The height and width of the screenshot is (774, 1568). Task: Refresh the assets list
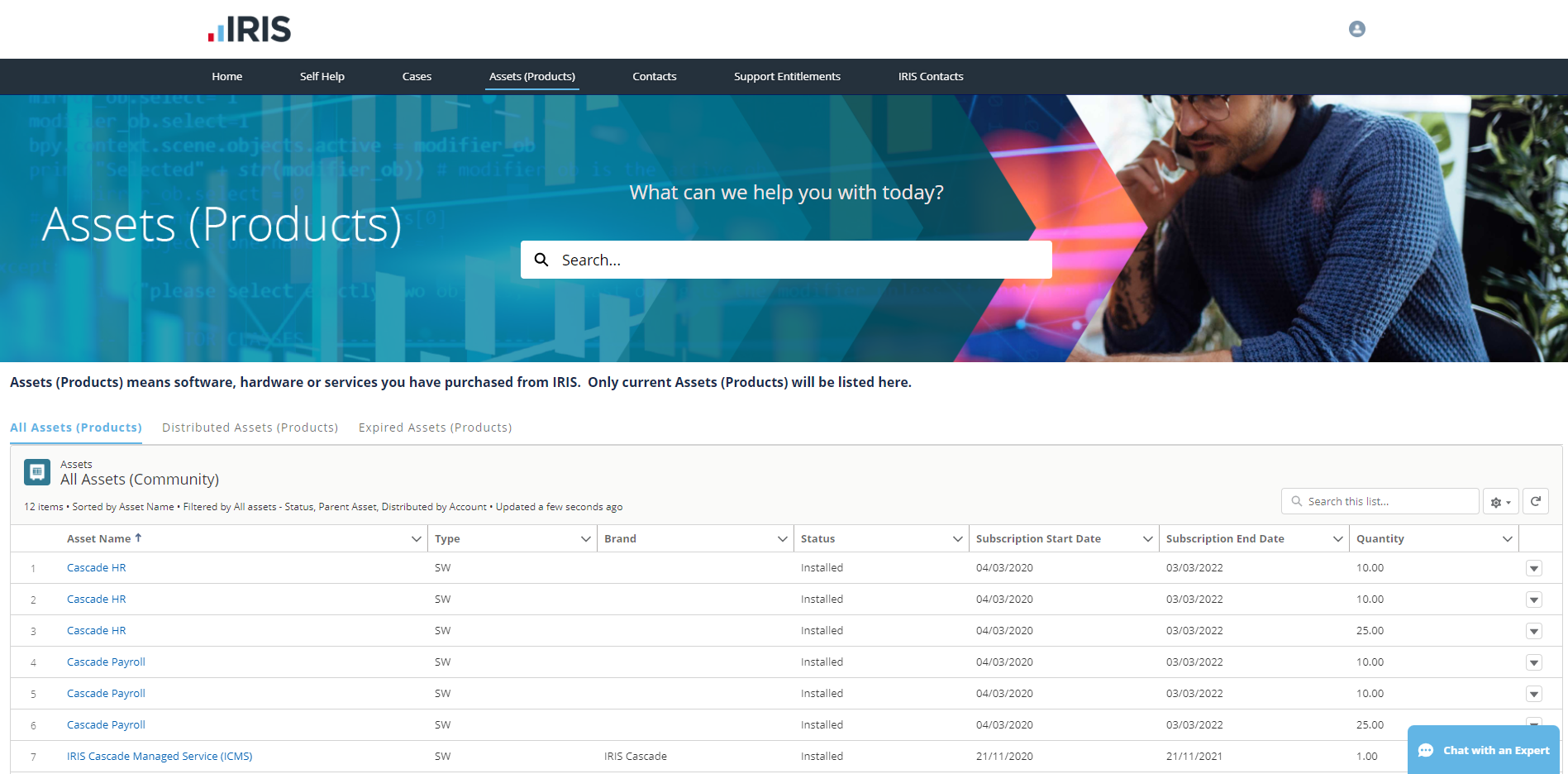click(1535, 501)
